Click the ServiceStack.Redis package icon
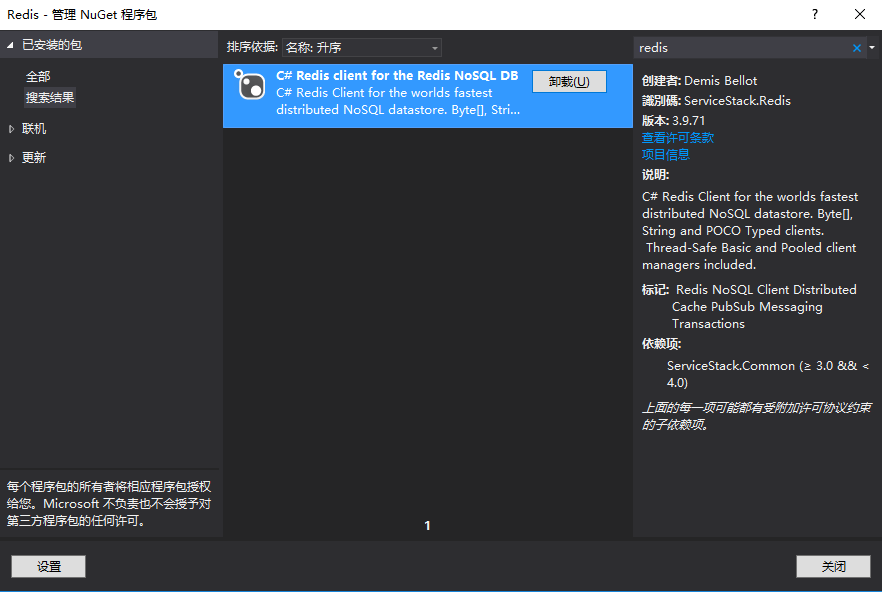The height and width of the screenshot is (592, 882). pyautogui.click(x=250, y=86)
